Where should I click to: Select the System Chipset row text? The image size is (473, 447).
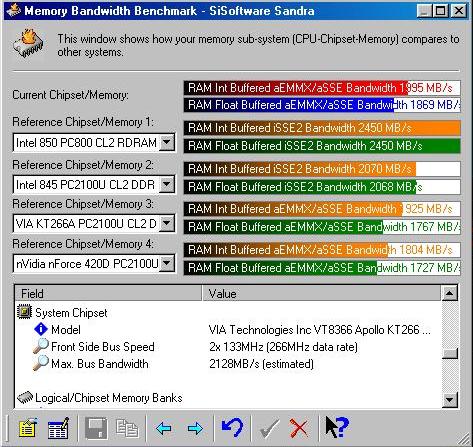click(x=71, y=313)
